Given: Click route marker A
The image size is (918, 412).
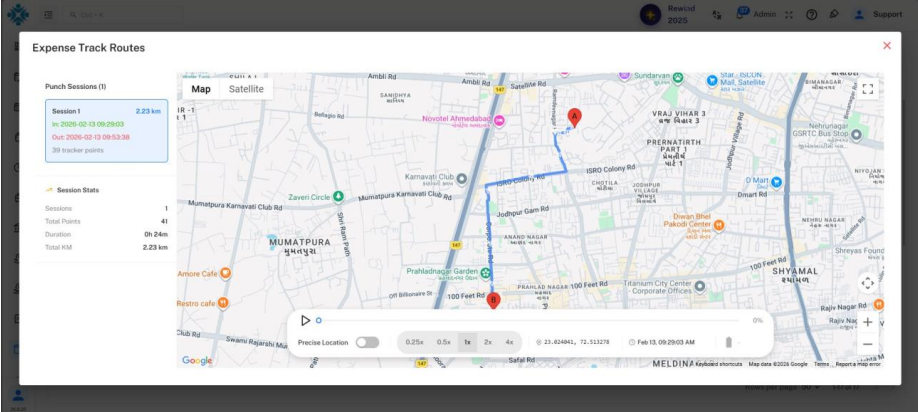Looking at the screenshot, I should (574, 118).
